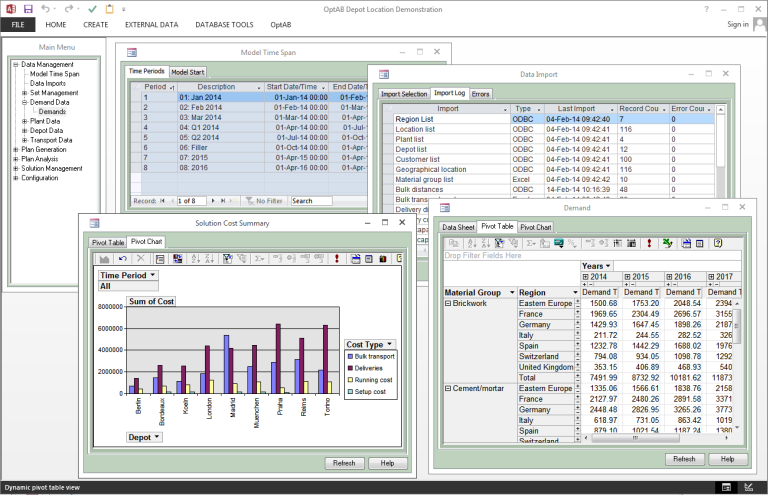Click AutoFilter icon in Demand toolbar
The image size is (768, 495).
click(x=499, y=243)
